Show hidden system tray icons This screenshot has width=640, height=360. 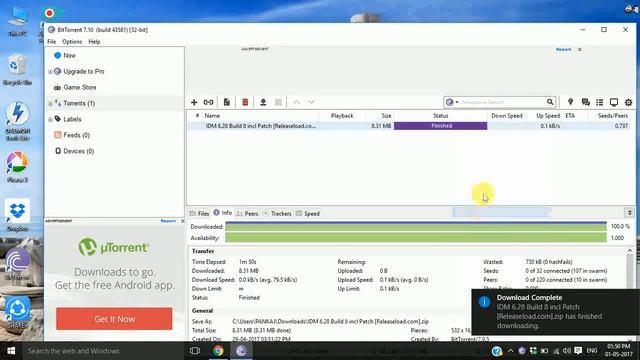tap(510, 351)
